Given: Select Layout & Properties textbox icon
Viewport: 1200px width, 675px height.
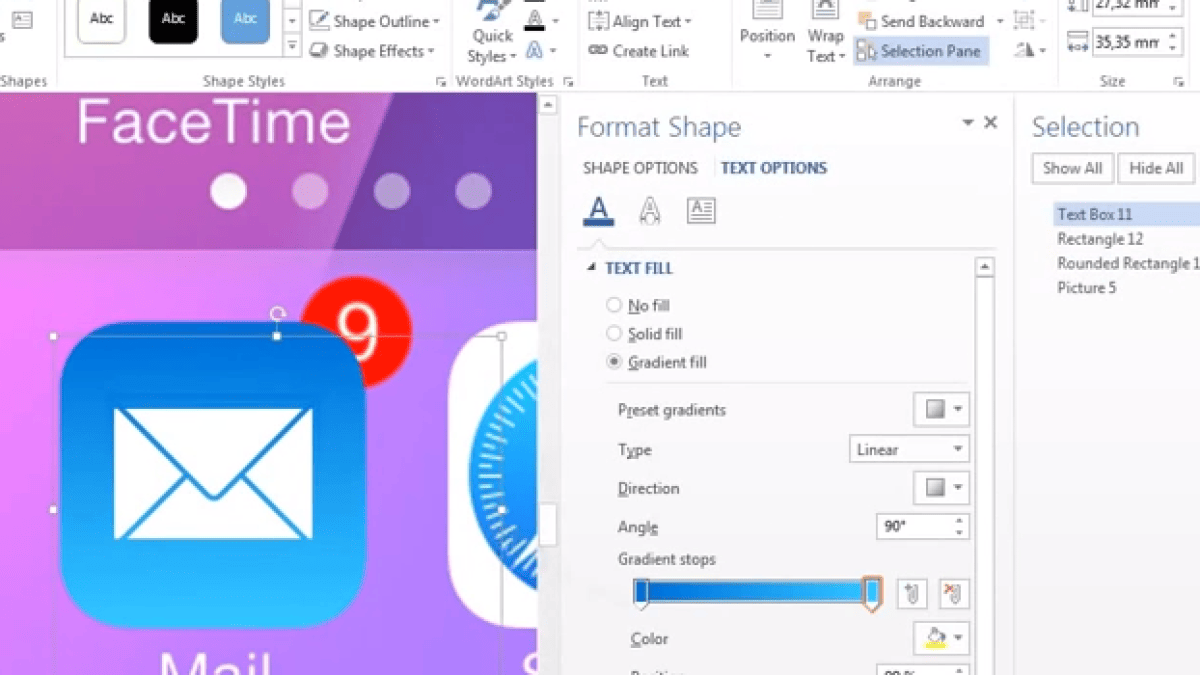Looking at the screenshot, I should pyautogui.click(x=701, y=210).
